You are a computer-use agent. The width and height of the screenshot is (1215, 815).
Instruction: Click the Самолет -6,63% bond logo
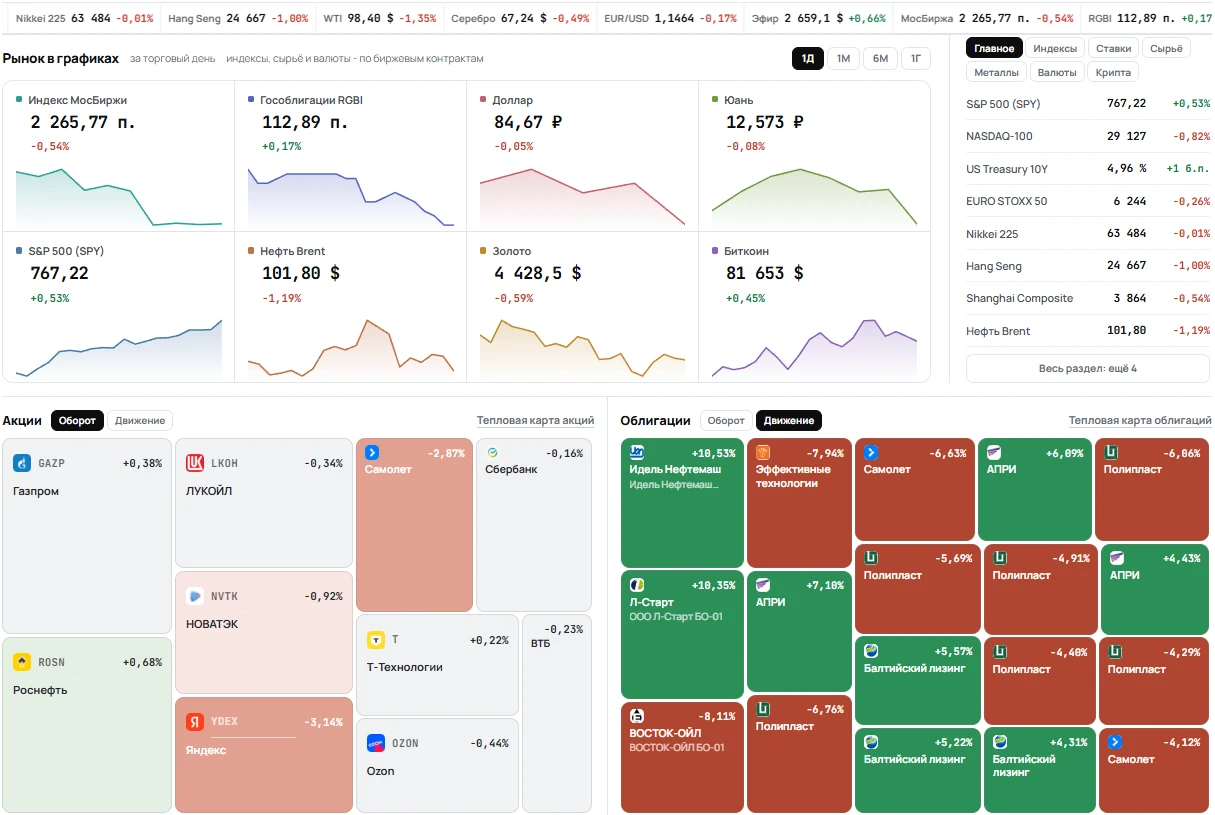point(871,452)
